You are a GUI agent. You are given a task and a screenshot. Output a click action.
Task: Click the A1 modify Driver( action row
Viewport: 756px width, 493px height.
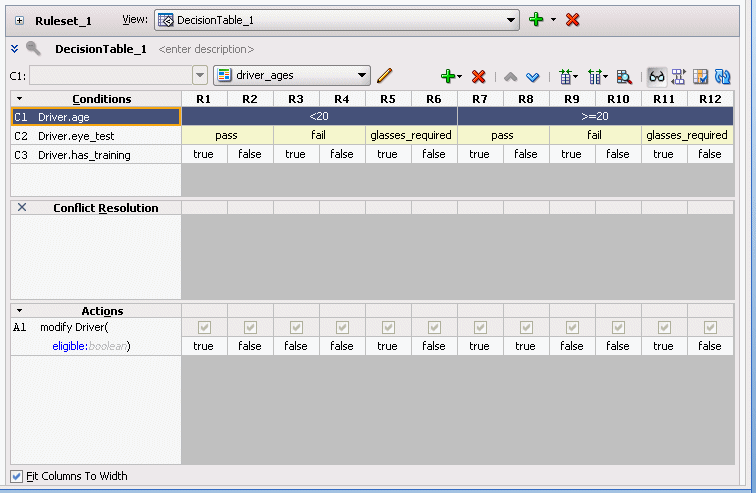tap(95, 327)
